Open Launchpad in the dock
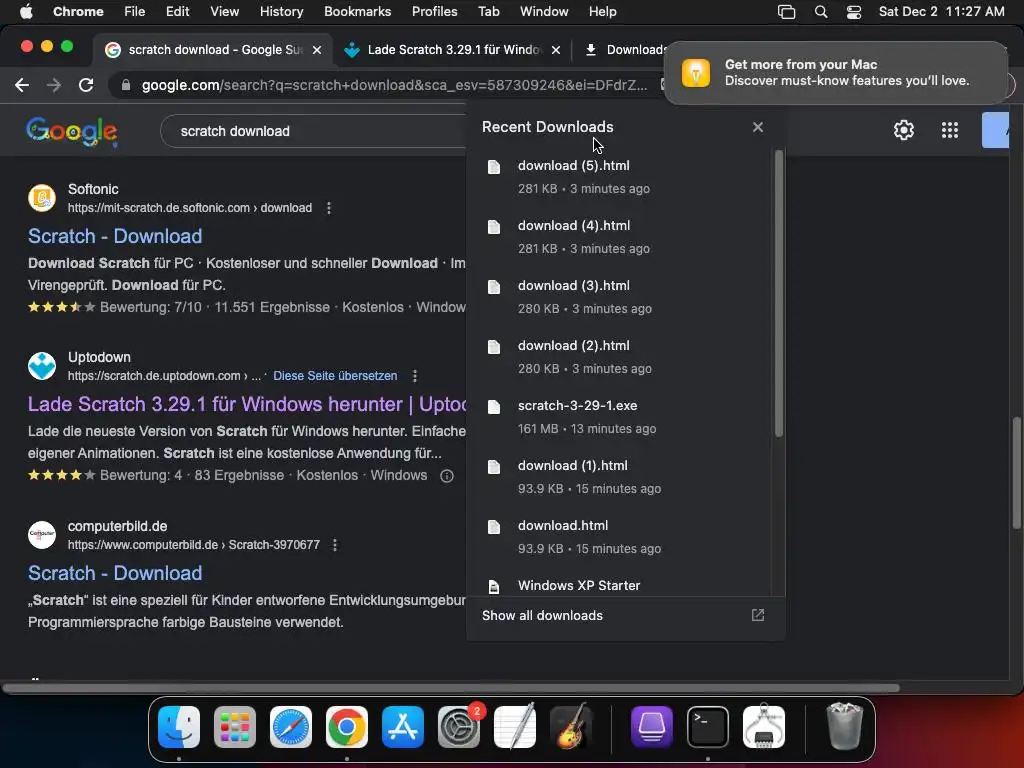 click(235, 727)
